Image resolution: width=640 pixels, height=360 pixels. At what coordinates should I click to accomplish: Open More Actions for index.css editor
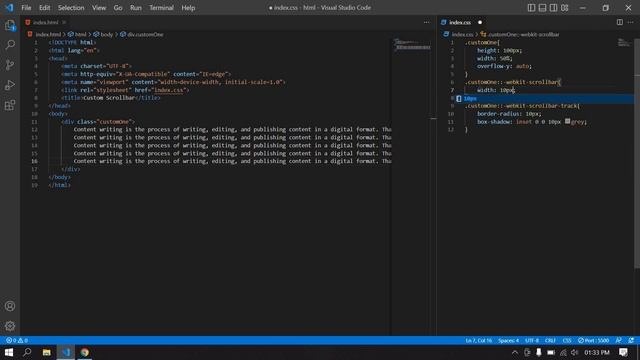[x=631, y=22]
